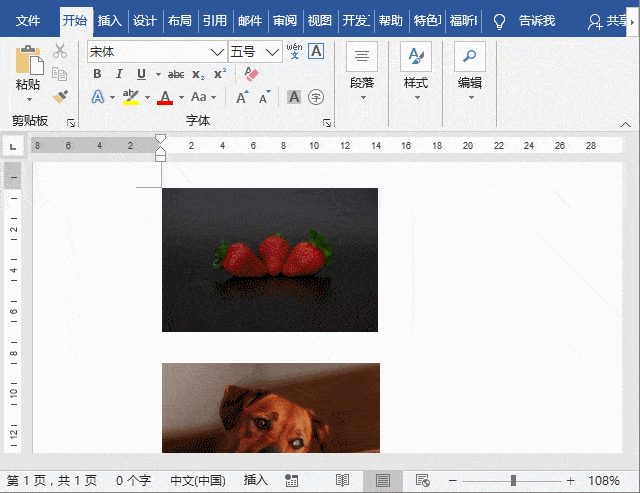Click the 粘贴 paste button
The height and width of the screenshot is (493, 640).
(x=28, y=72)
